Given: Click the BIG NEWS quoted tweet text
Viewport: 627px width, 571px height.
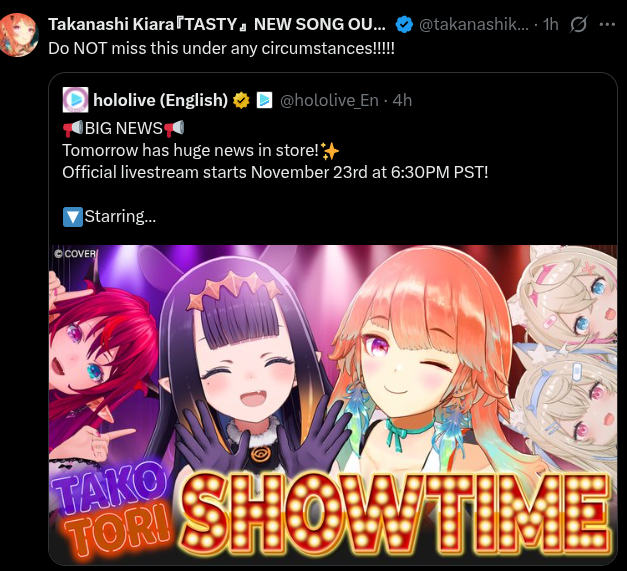Looking at the screenshot, I should 275,172.
